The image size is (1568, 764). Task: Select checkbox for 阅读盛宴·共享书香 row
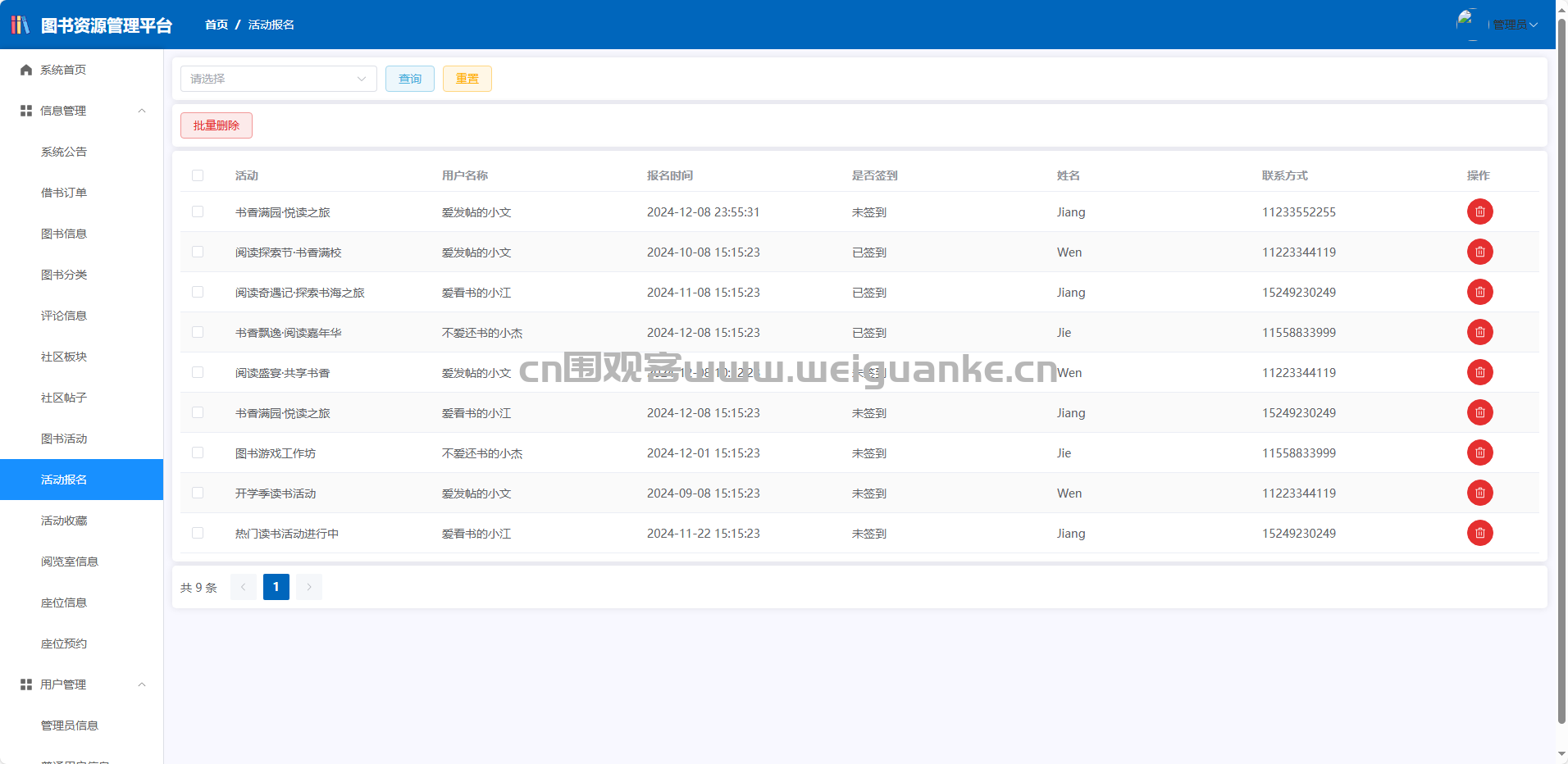click(x=198, y=372)
